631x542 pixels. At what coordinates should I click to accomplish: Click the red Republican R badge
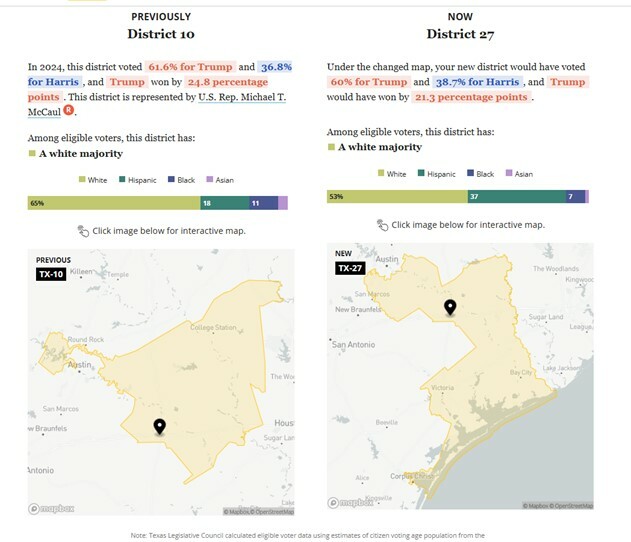click(x=69, y=109)
